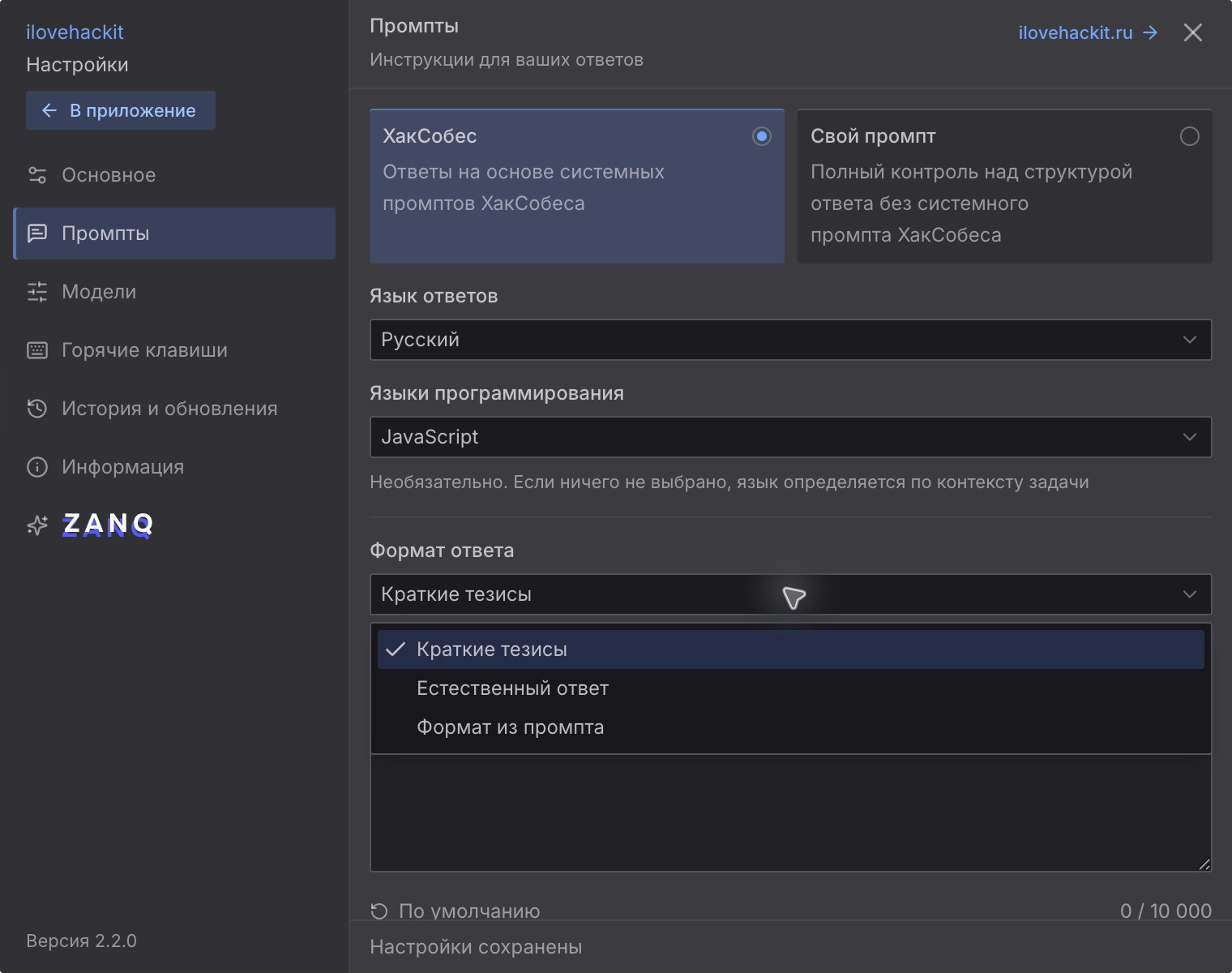The height and width of the screenshot is (973, 1232).
Task: Click the ilovehackit title link
Action: point(75,32)
